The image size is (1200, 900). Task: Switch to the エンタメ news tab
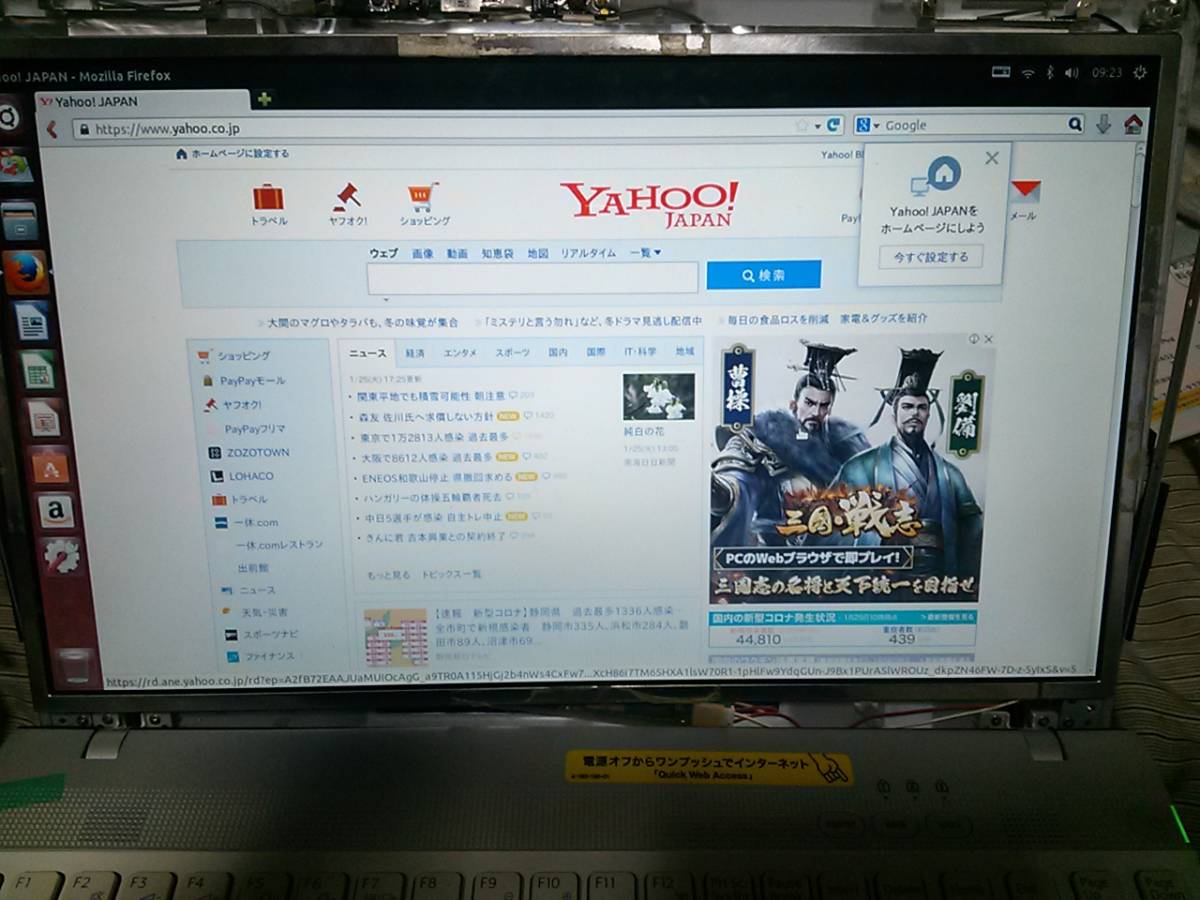[x=461, y=352]
